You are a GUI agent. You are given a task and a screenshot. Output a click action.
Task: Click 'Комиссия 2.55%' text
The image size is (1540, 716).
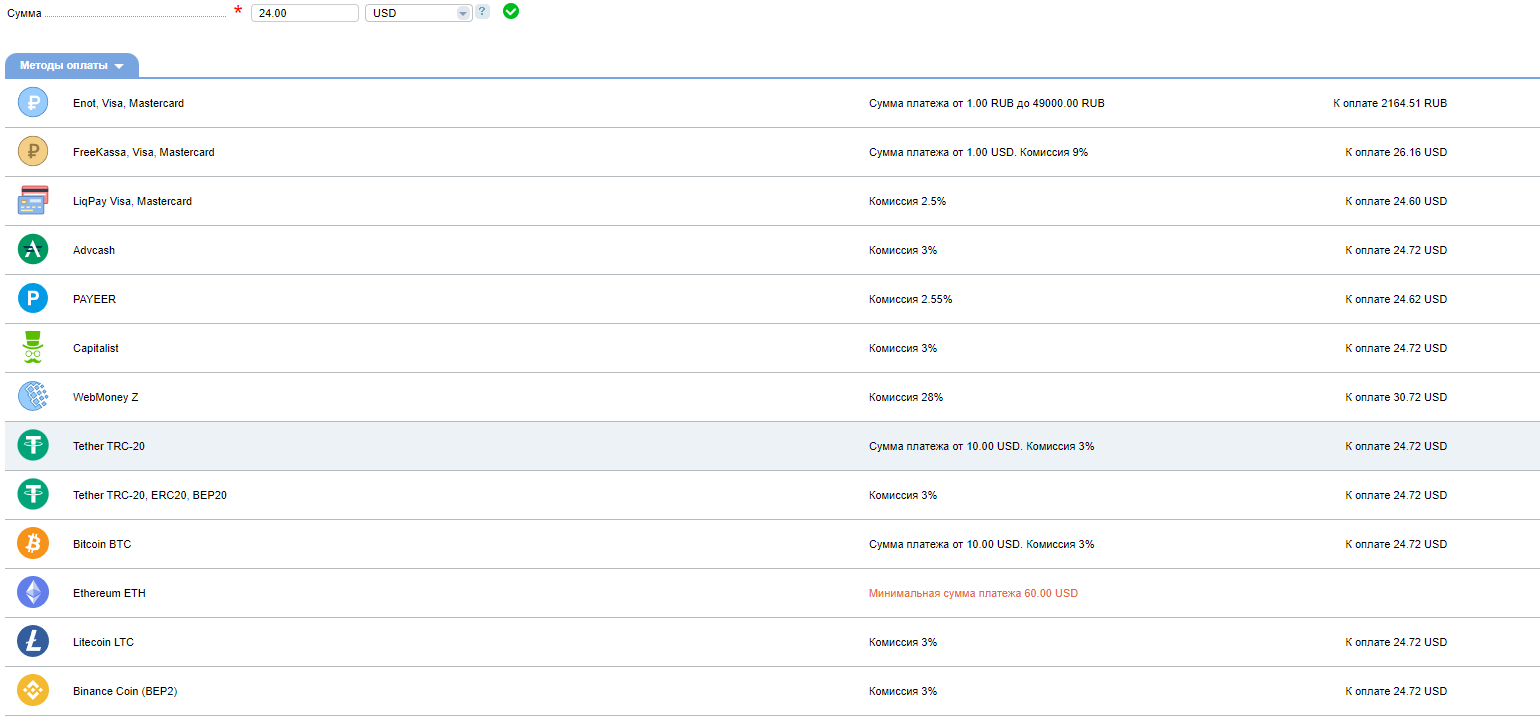pos(910,299)
